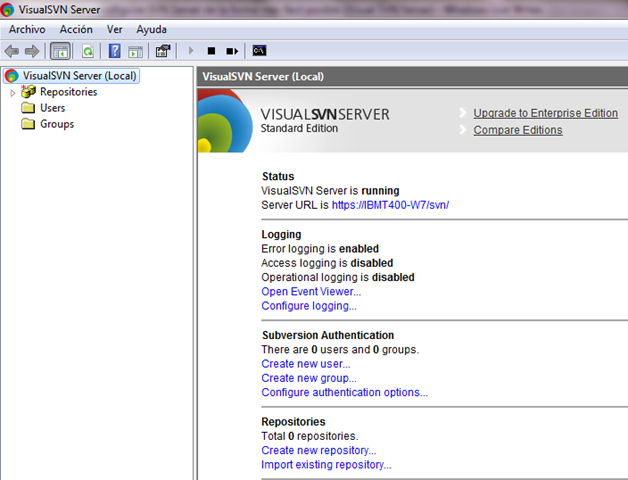Click Create new user link

click(x=306, y=364)
